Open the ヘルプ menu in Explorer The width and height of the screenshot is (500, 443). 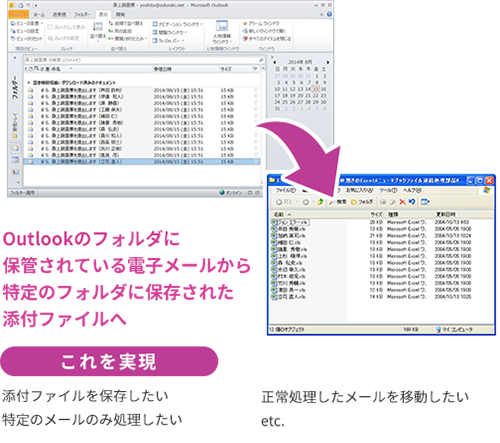pyautogui.click(x=412, y=190)
